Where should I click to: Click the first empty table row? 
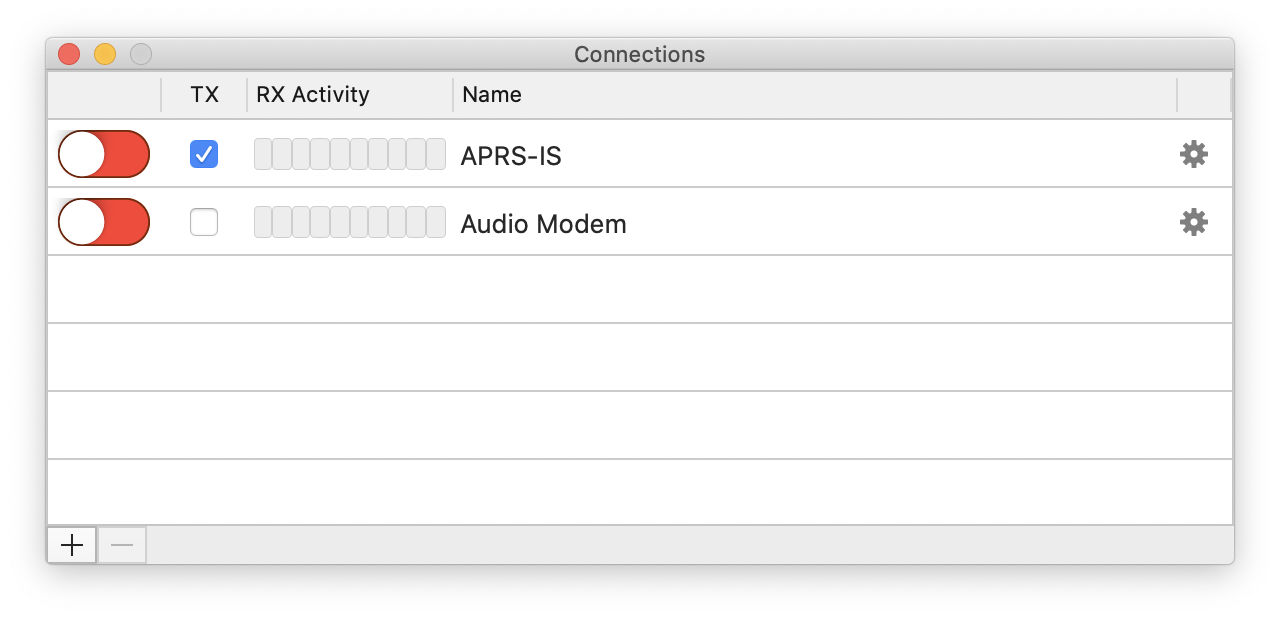click(x=640, y=289)
